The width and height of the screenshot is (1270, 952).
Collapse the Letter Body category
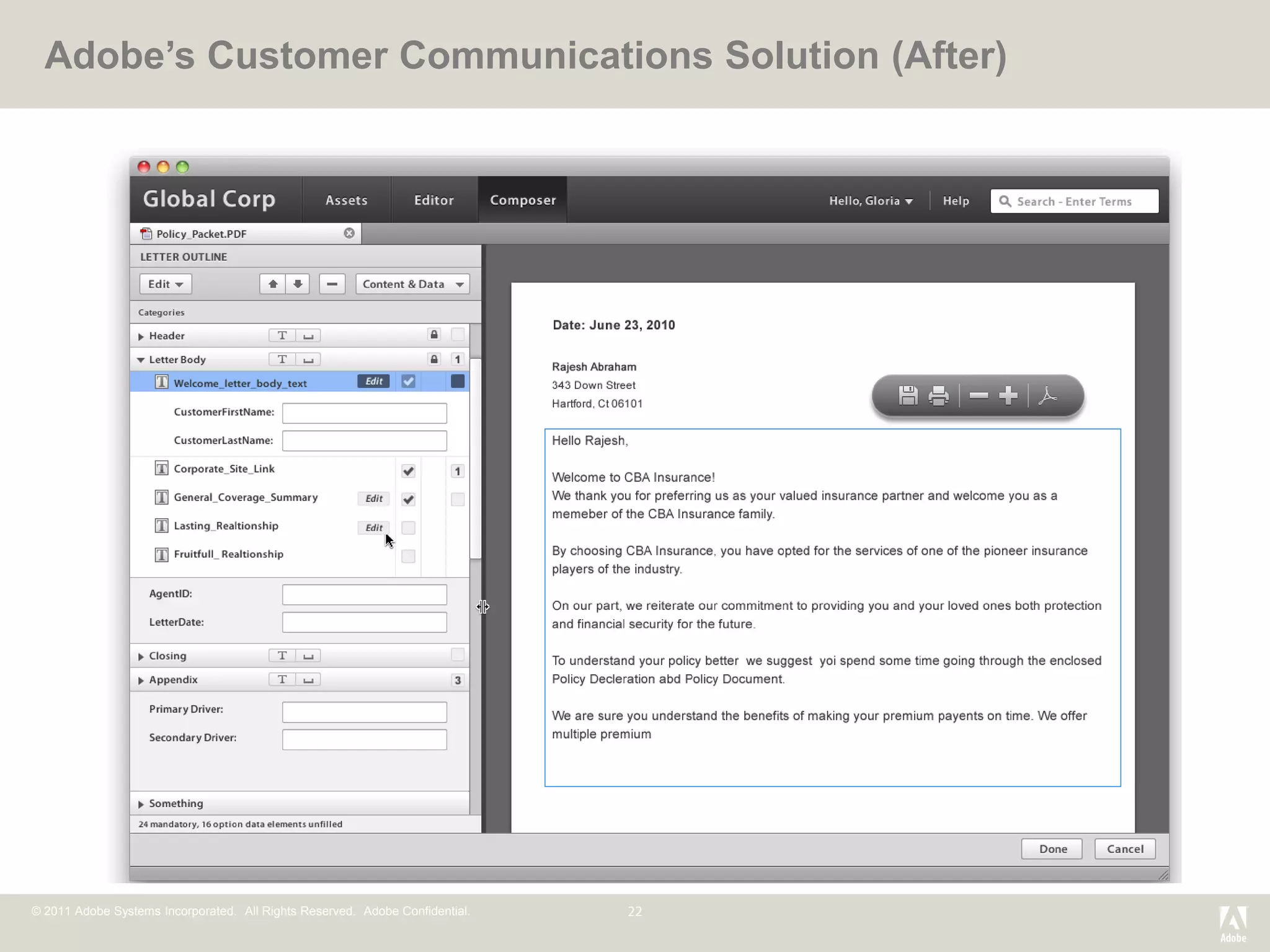(x=141, y=359)
